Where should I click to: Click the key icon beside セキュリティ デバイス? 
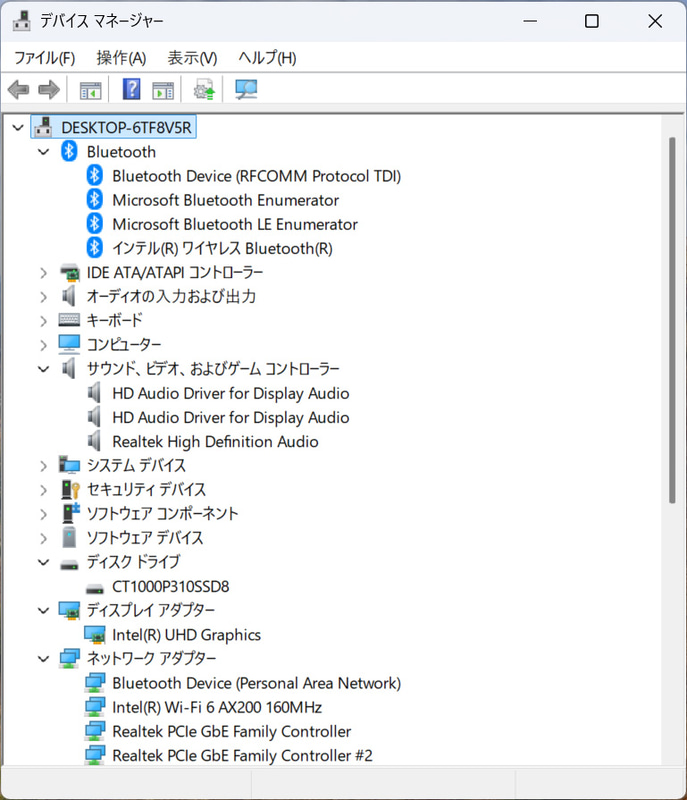coord(70,489)
